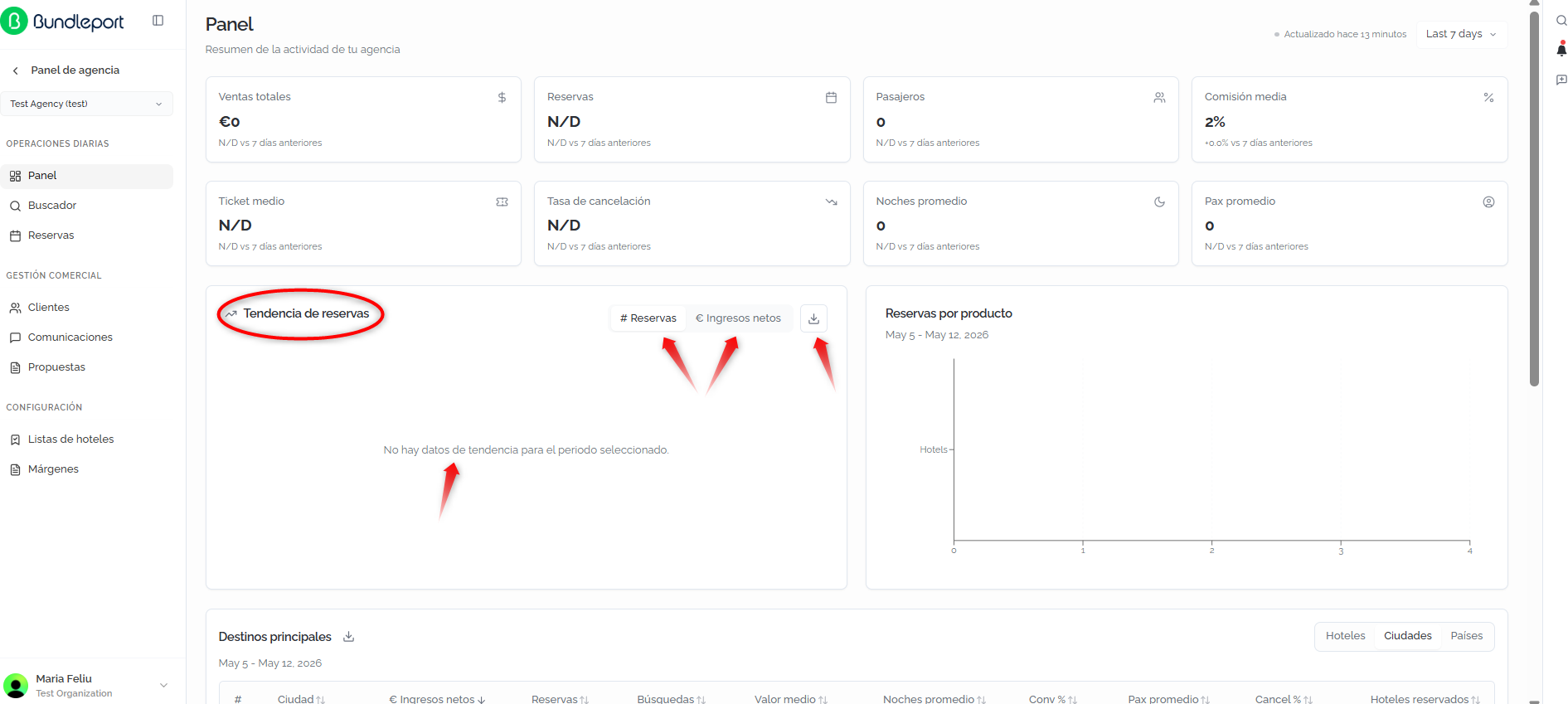Open notifications bell icon
The height and width of the screenshot is (704, 1568).
click(1561, 50)
